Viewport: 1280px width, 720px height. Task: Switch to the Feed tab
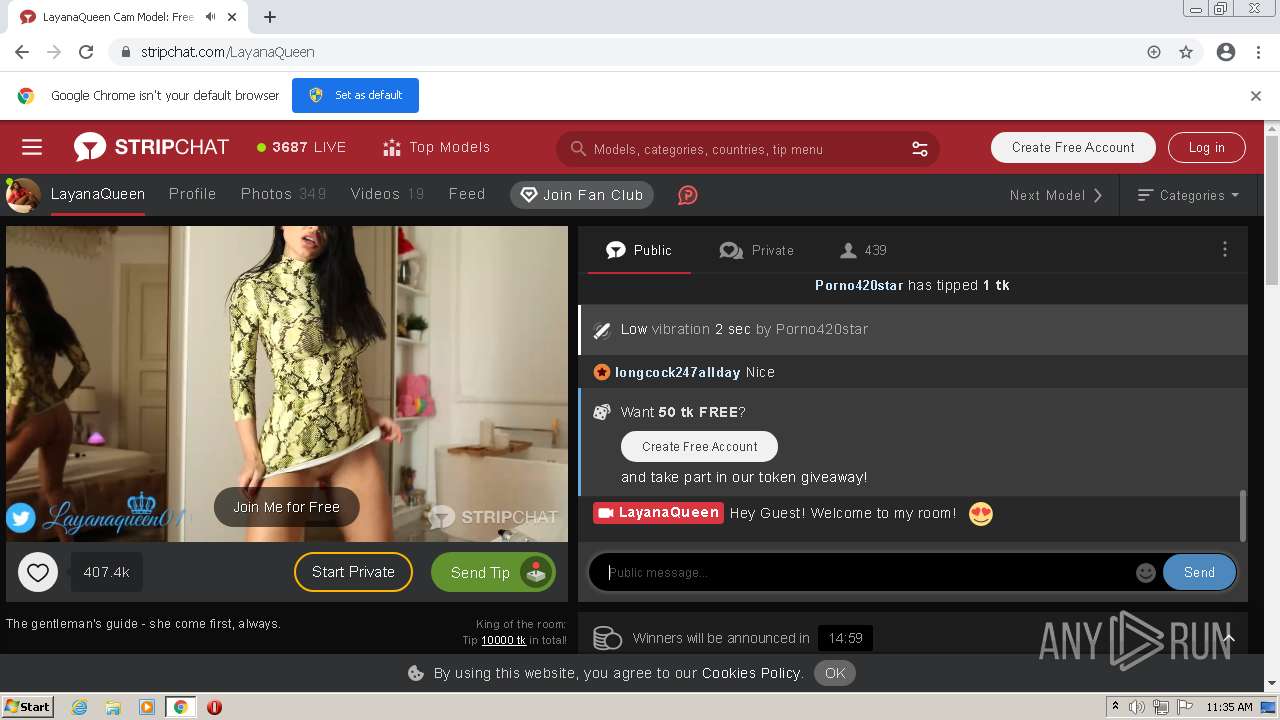click(467, 194)
